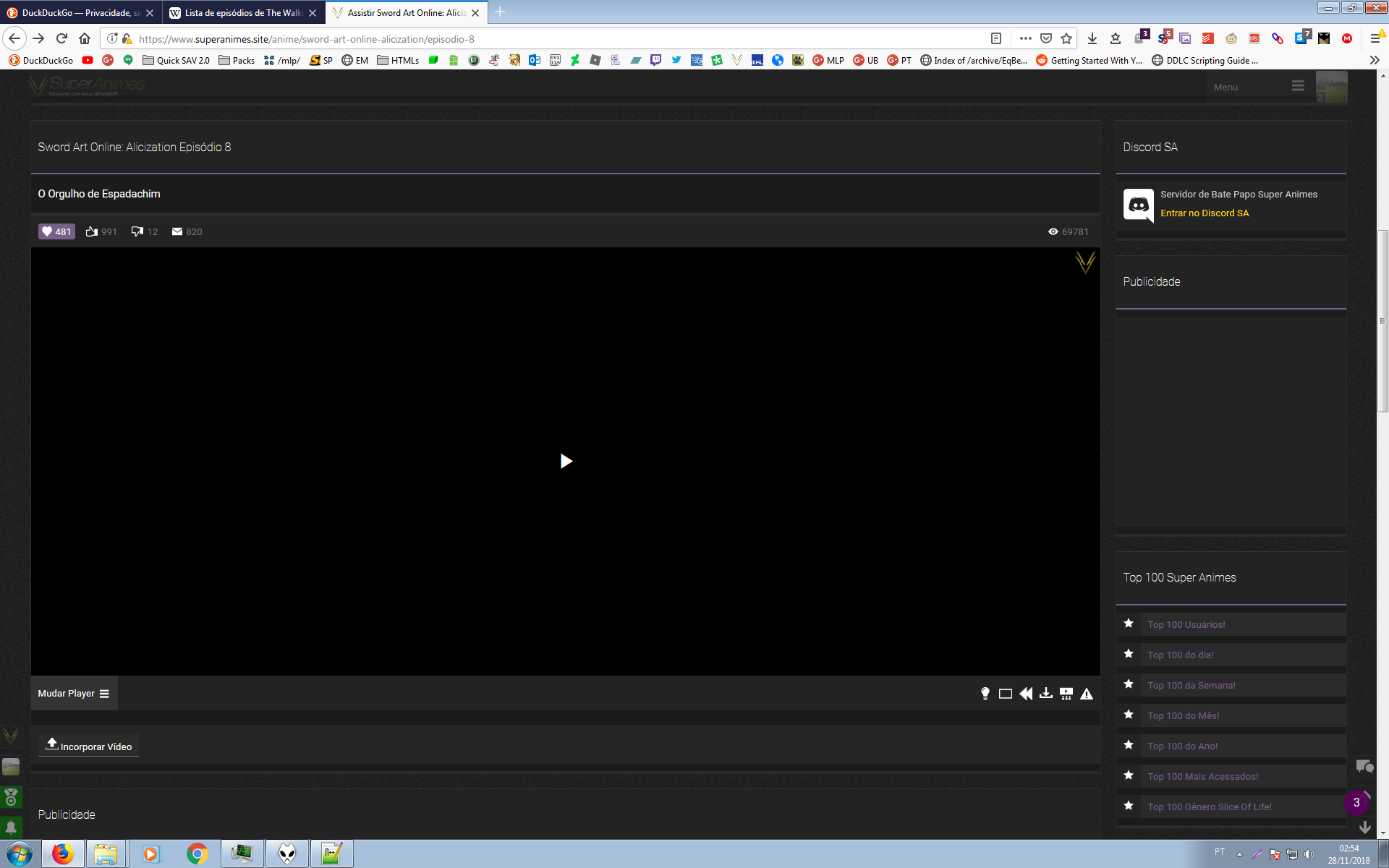Open Firefox from the Windows taskbar

pyautogui.click(x=63, y=854)
